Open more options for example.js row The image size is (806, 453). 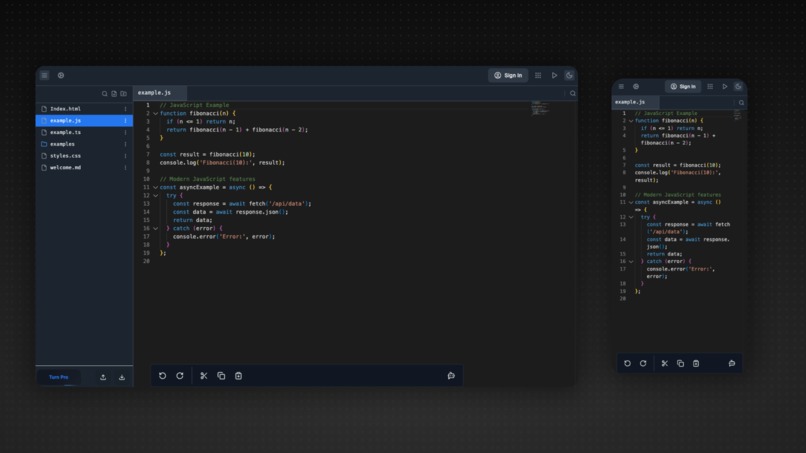[125, 120]
